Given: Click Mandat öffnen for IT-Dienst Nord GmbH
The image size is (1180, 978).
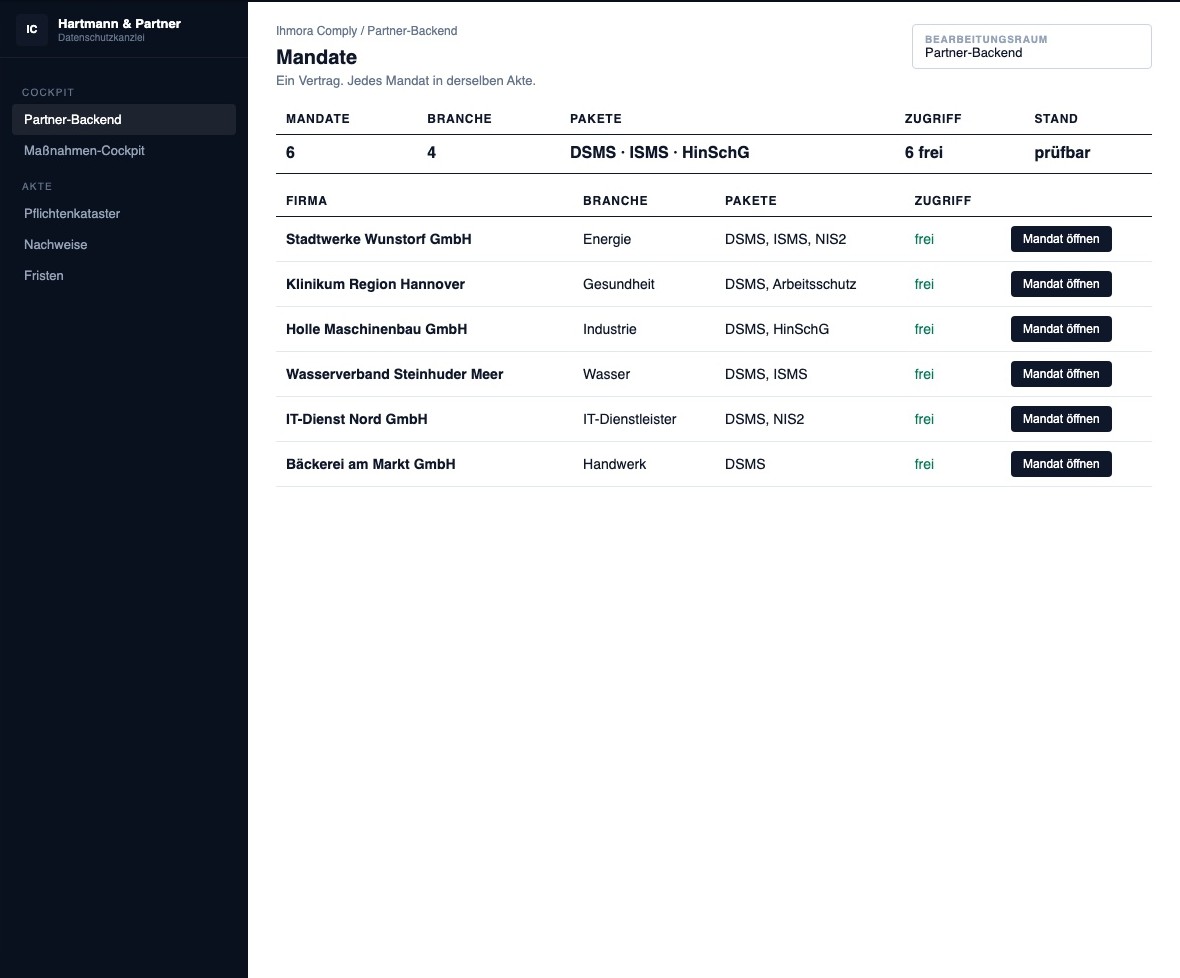Looking at the screenshot, I should pos(1060,419).
